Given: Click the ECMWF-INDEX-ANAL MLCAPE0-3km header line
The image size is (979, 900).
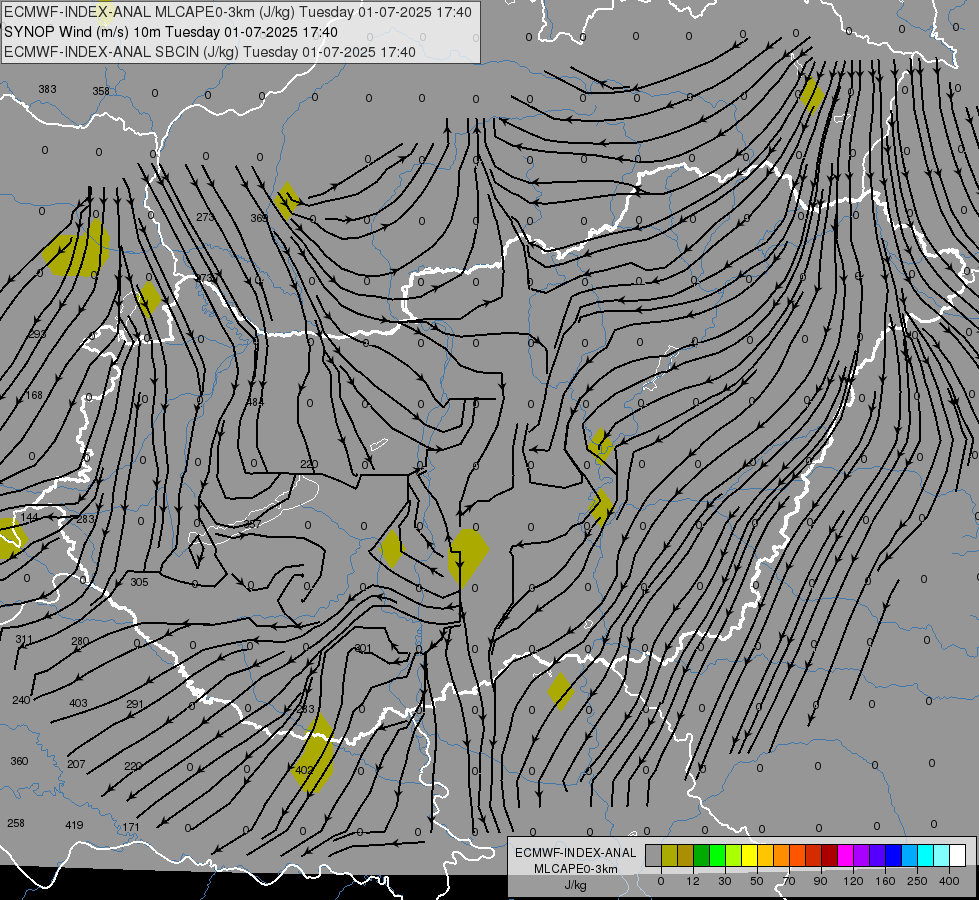Looking at the screenshot, I should [x=237, y=12].
